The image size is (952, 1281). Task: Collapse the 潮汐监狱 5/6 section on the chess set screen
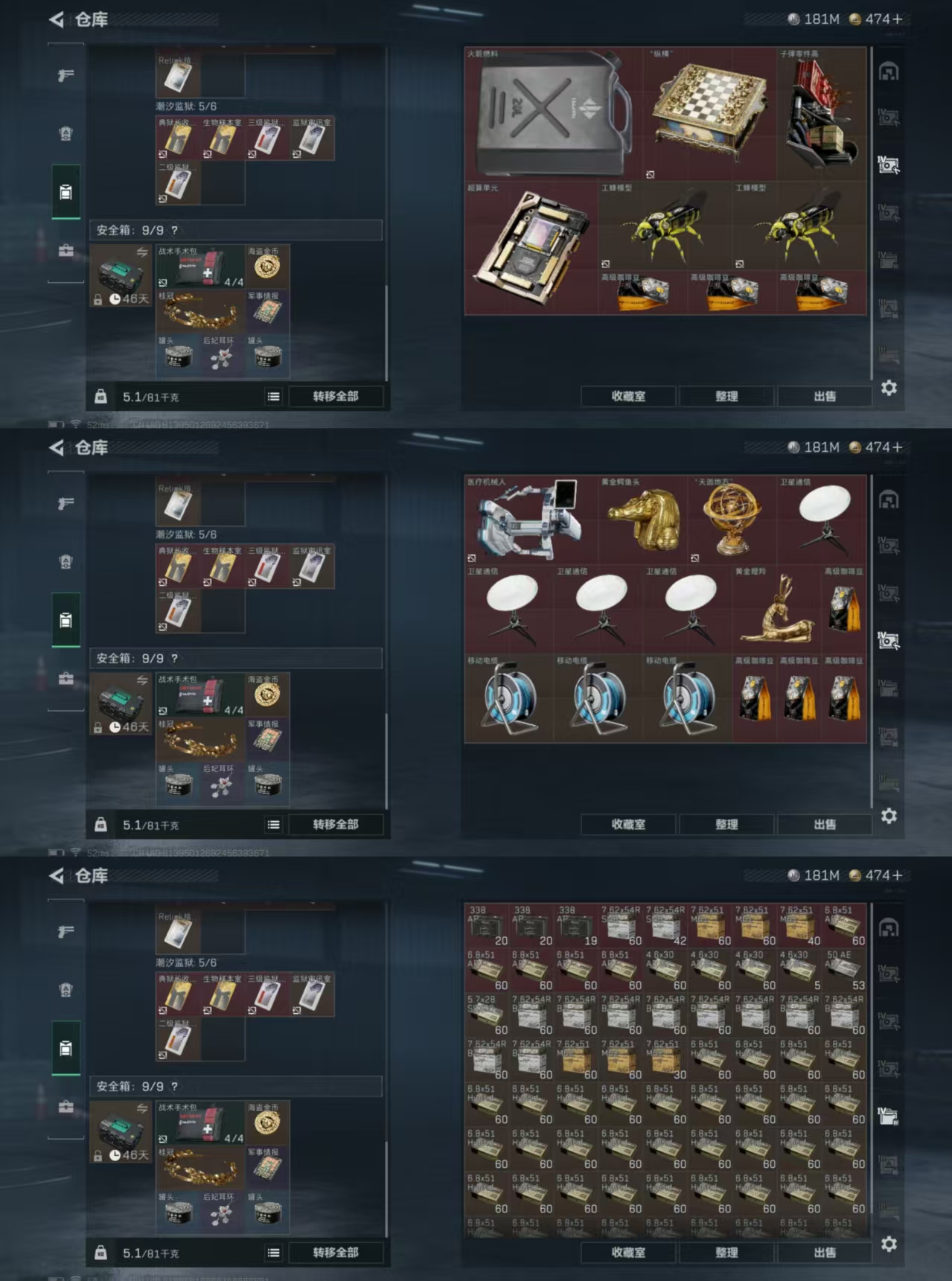click(x=186, y=106)
